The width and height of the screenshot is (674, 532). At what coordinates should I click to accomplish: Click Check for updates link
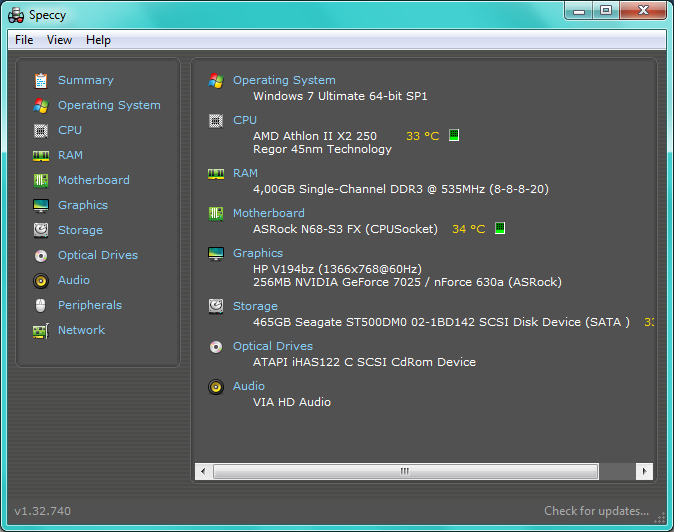[597, 511]
